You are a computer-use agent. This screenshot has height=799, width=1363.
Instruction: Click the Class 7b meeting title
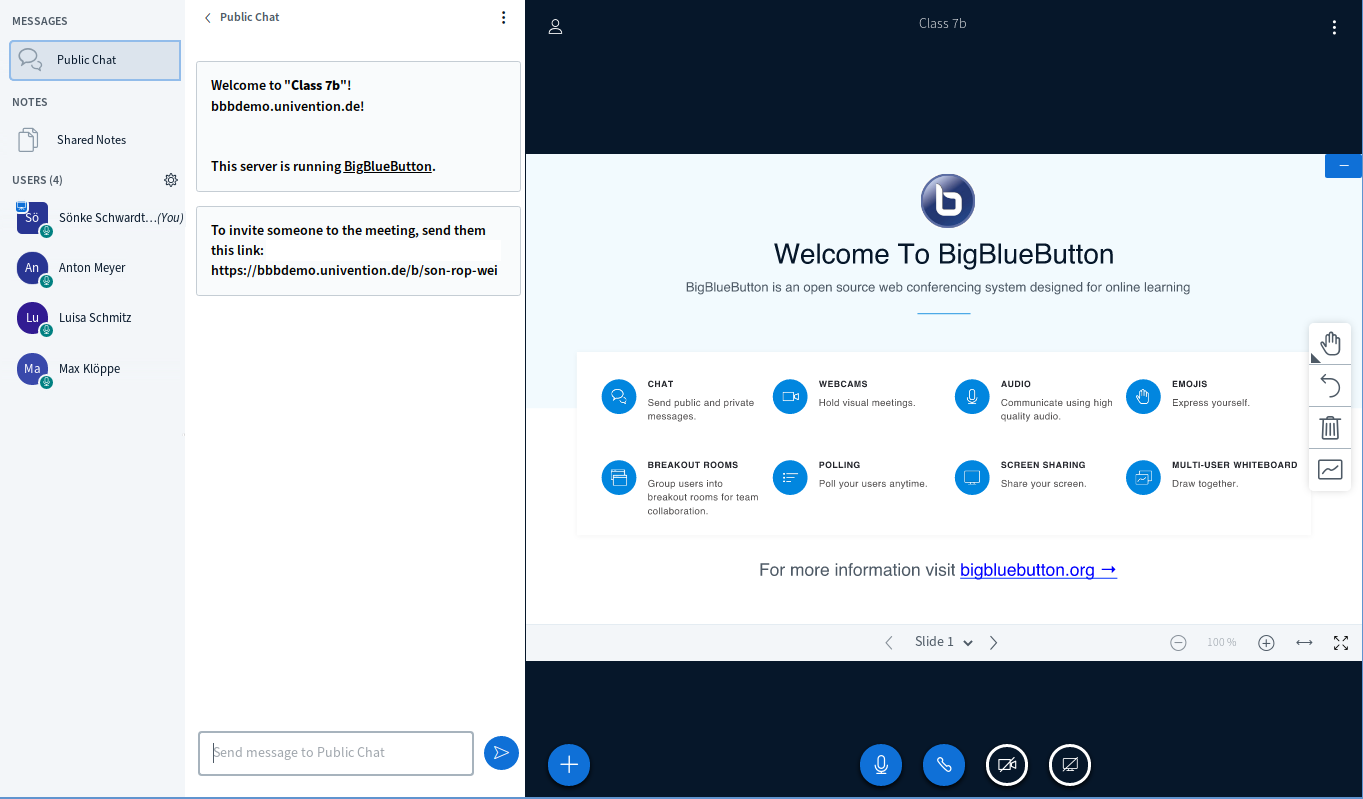[943, 24]
